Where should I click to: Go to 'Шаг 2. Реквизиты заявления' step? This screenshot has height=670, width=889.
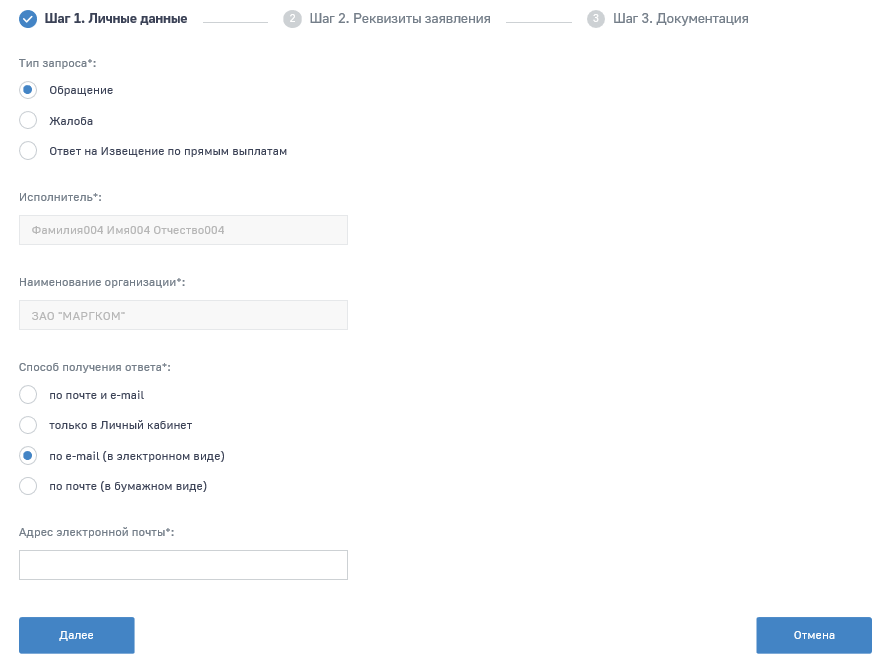(x=400, y=18)
